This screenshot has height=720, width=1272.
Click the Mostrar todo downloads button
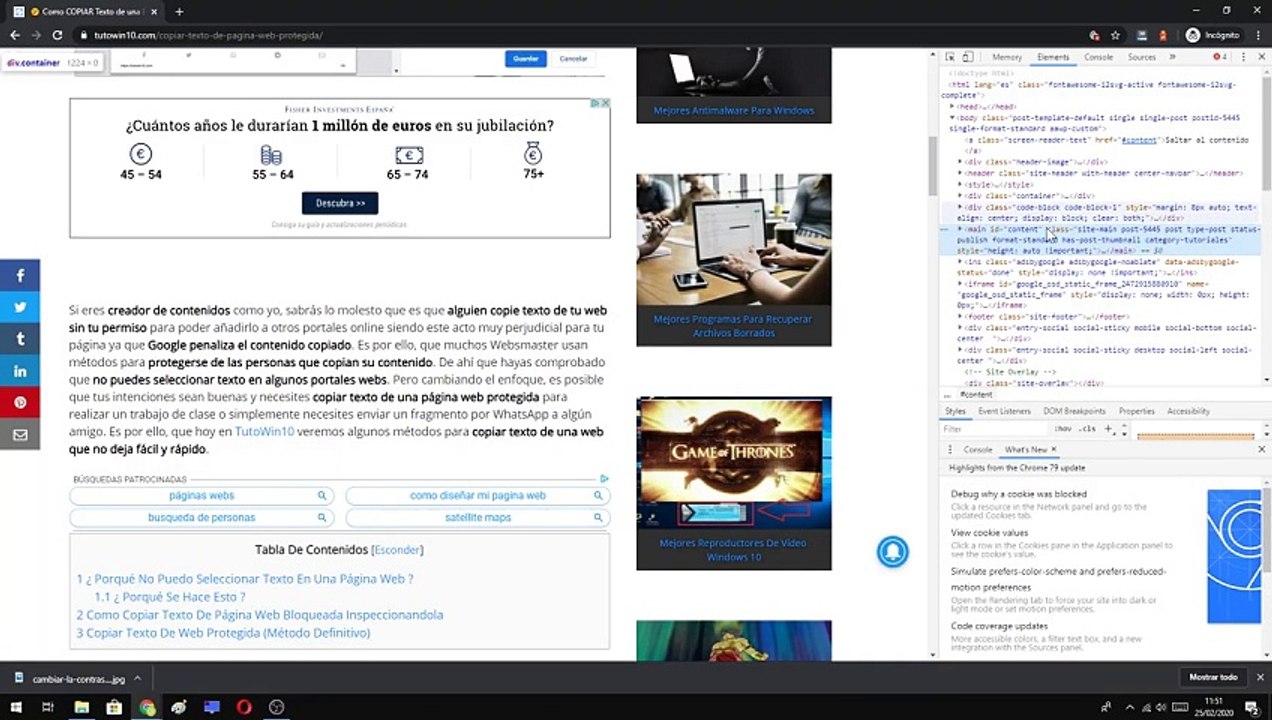coord(1212,677)
